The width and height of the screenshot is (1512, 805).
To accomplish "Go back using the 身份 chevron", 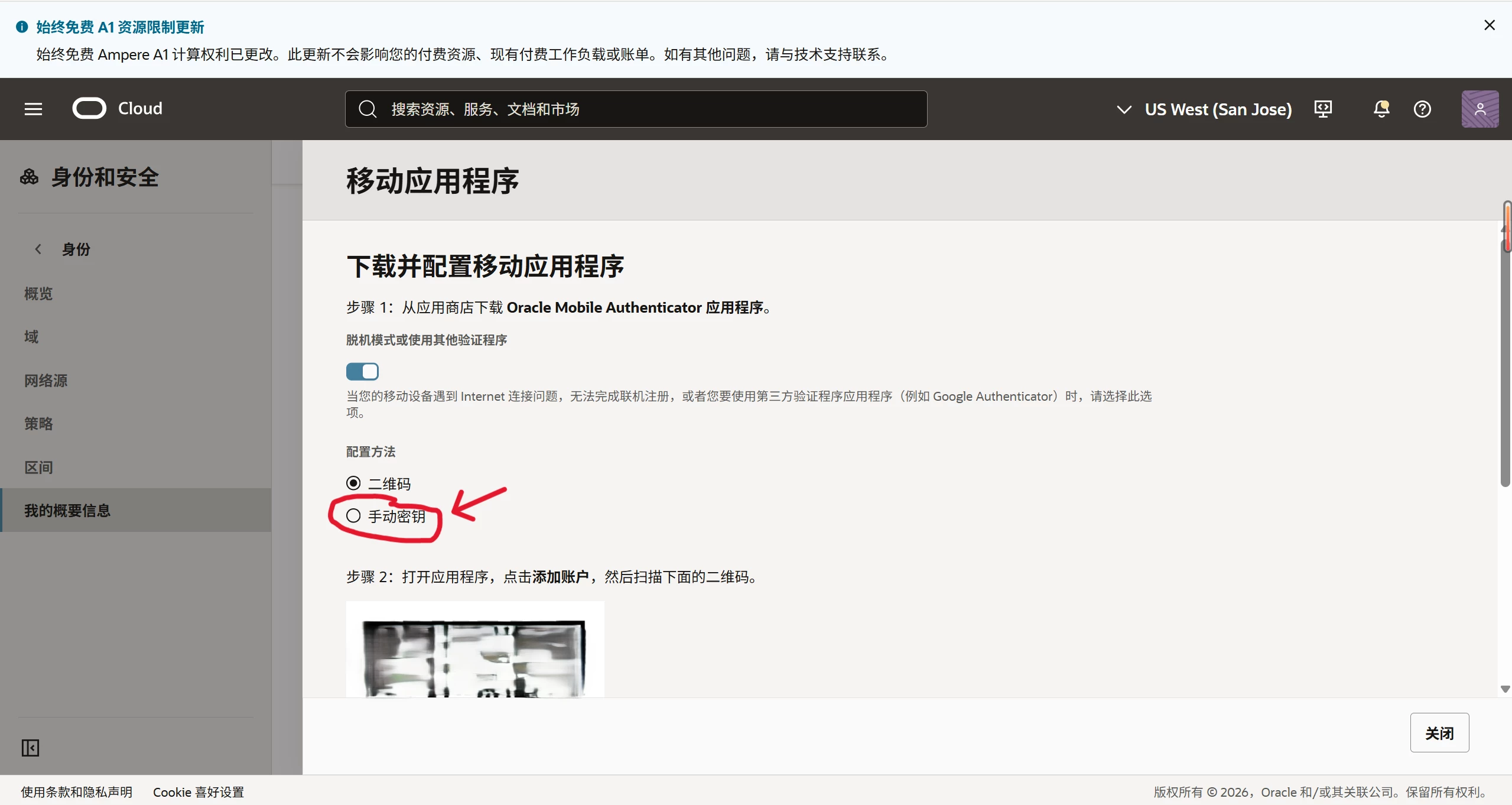I will coord(38,249).
